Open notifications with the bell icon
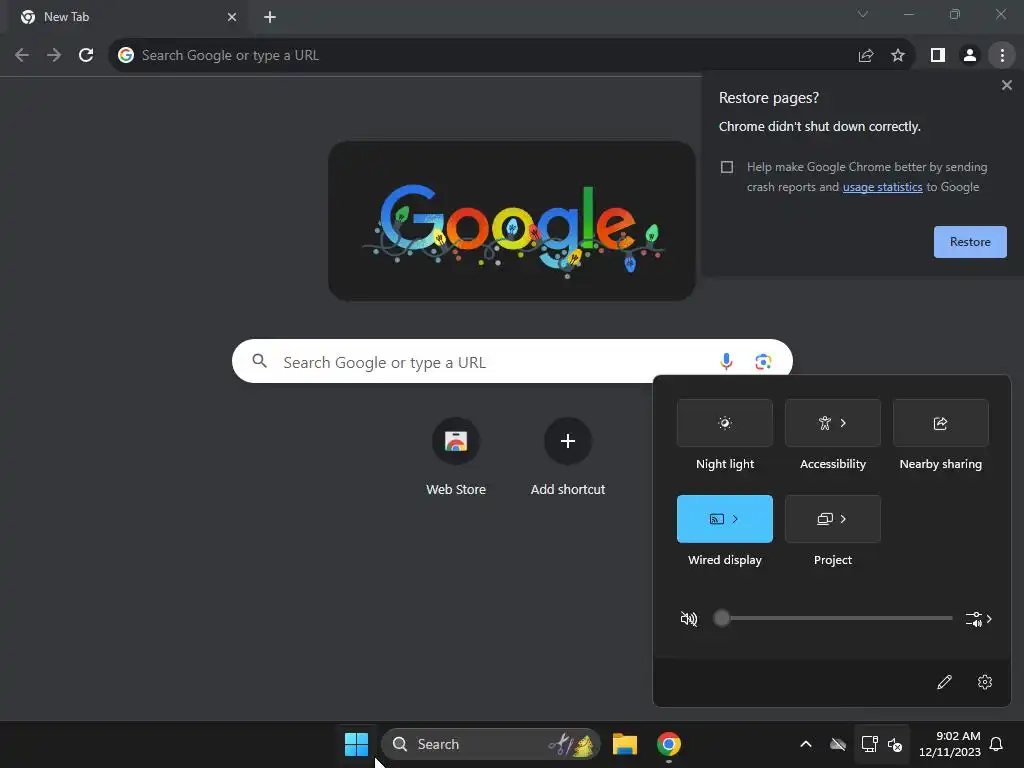 997,744
